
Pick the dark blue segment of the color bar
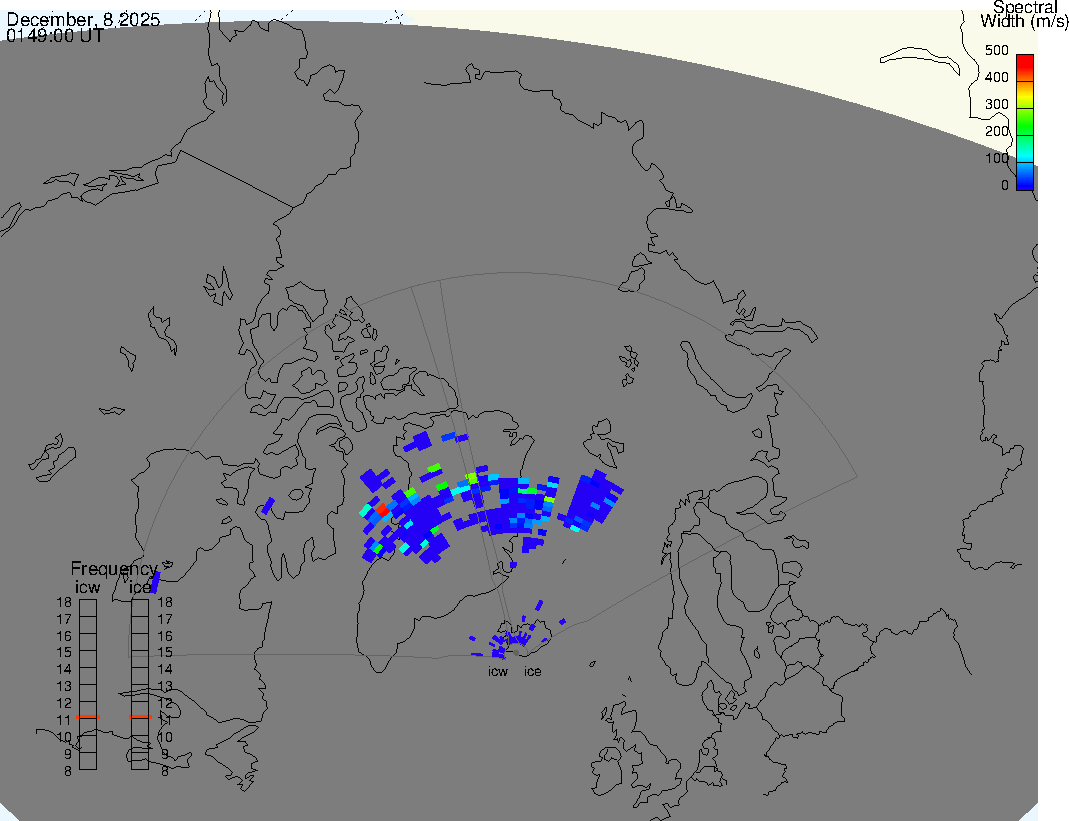pos(1025,177)
